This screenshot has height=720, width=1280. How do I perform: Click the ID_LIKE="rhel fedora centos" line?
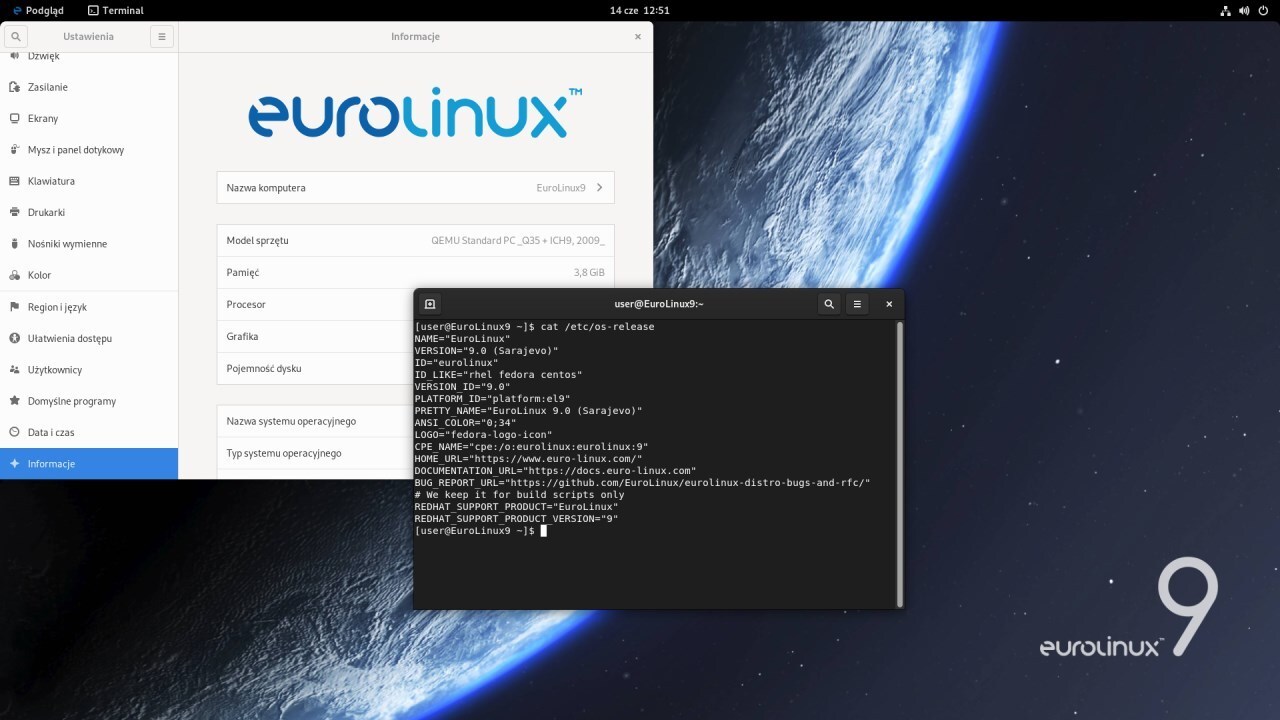(499, 375)
